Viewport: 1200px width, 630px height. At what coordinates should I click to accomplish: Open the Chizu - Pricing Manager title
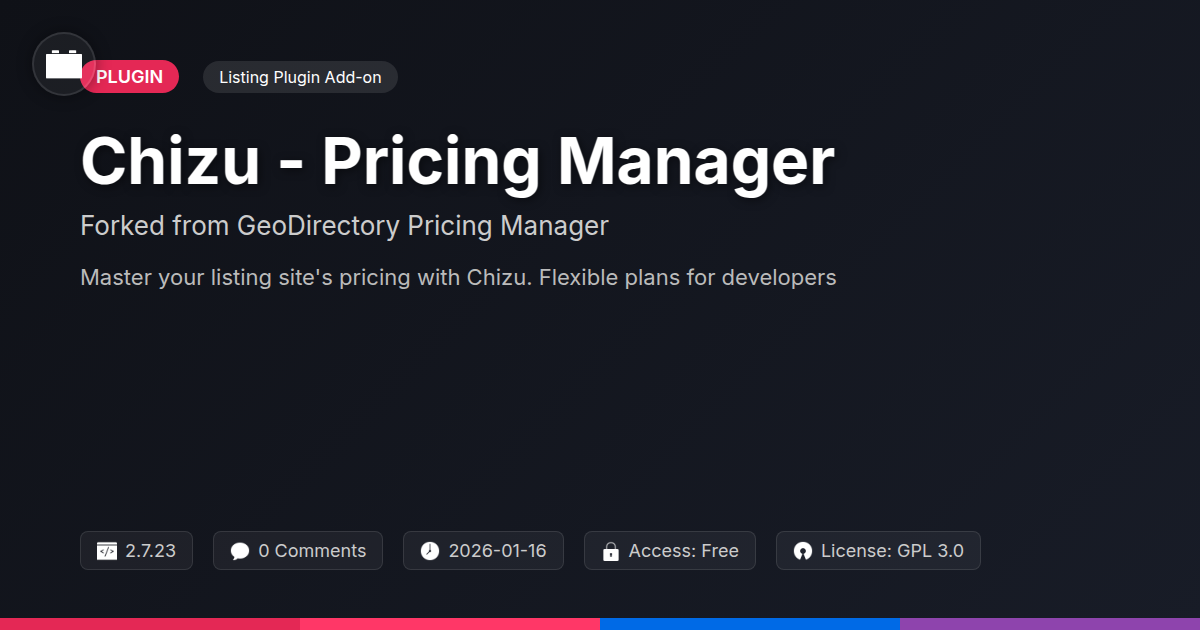(x=457, y=161)
